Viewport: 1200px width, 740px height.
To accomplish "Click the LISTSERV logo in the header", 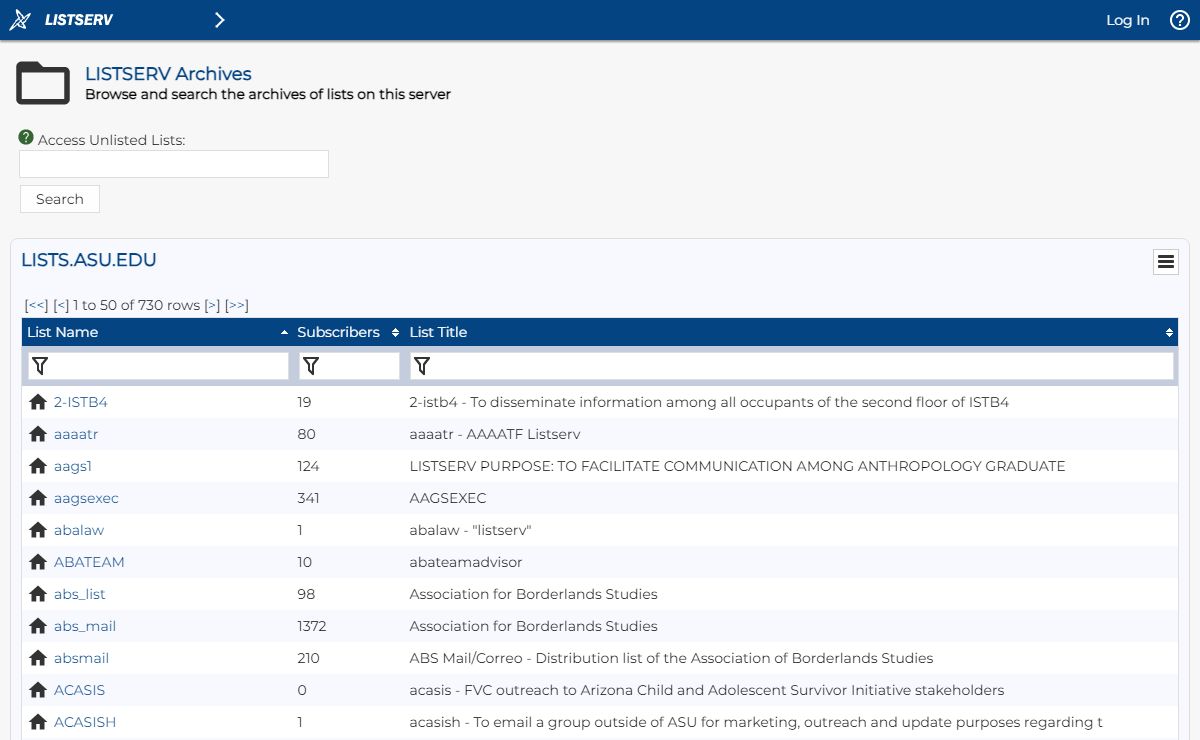I will point(61,20).
